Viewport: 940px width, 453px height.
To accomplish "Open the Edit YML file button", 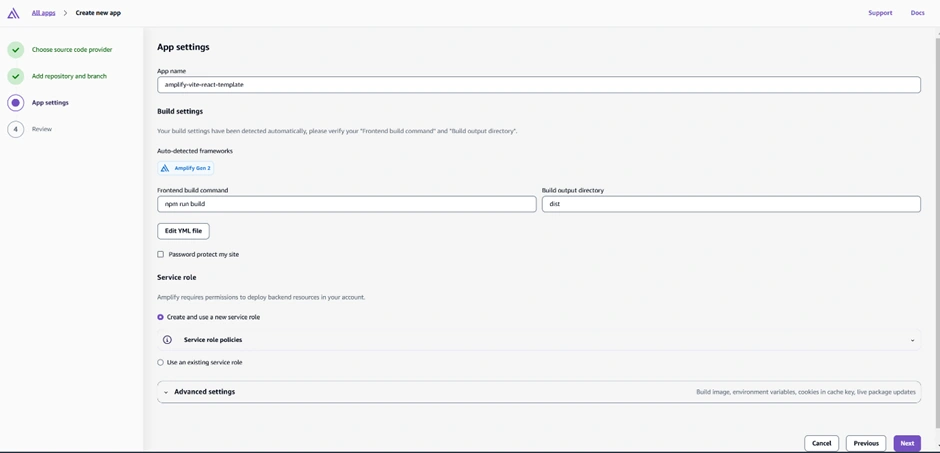I will (183, 231).
